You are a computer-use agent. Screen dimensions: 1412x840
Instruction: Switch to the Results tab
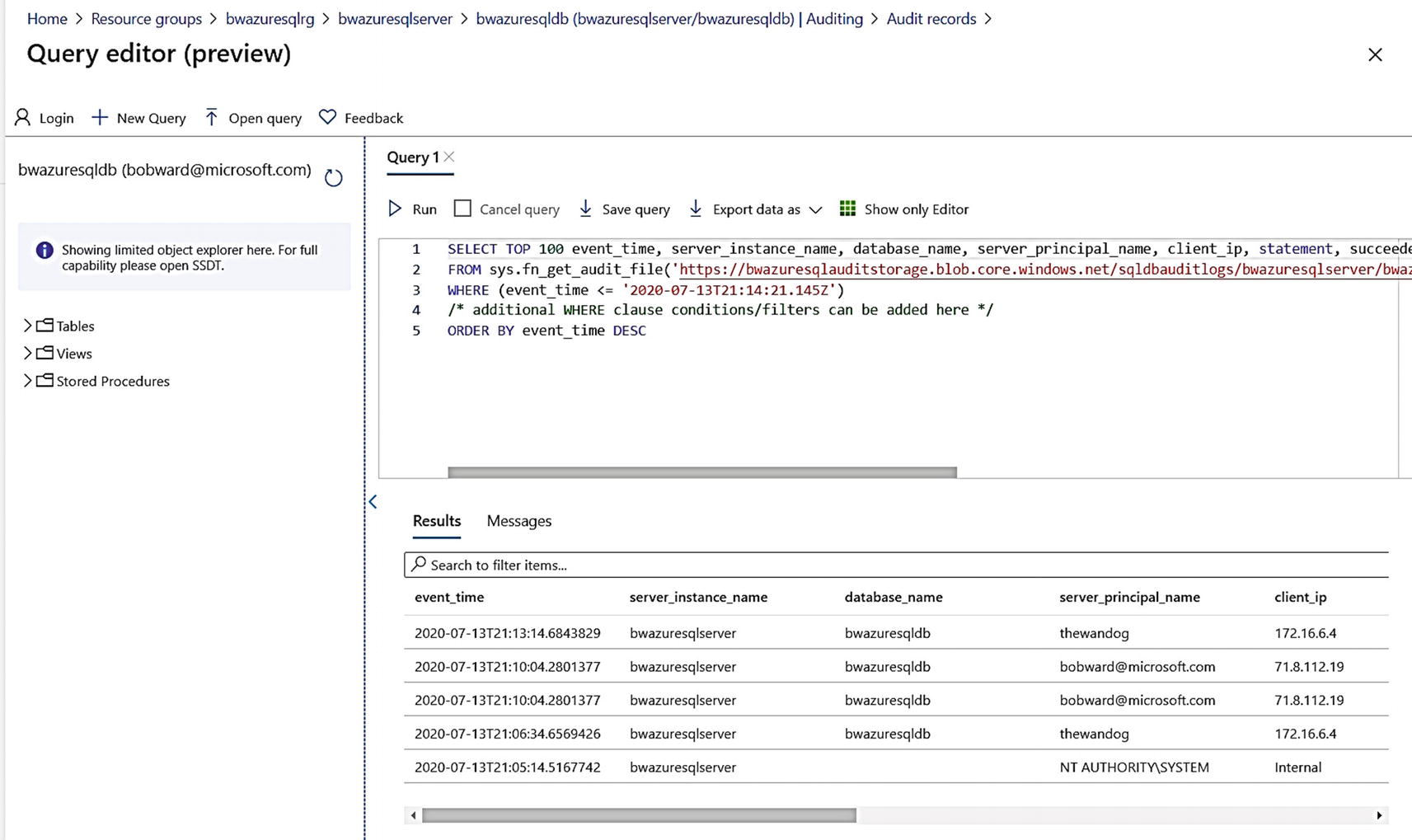click(x=437, y=521)
